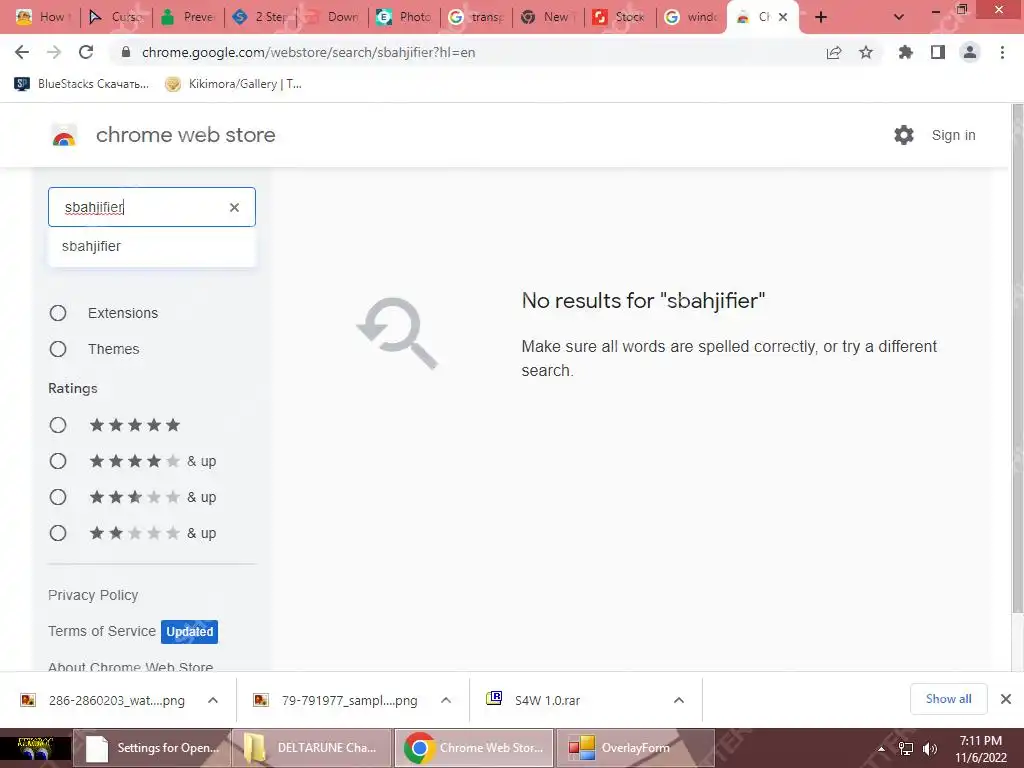Bookmark this tab with the star icon
Image resolution: width=1024 pixels, height=768 pixels.
866,52
